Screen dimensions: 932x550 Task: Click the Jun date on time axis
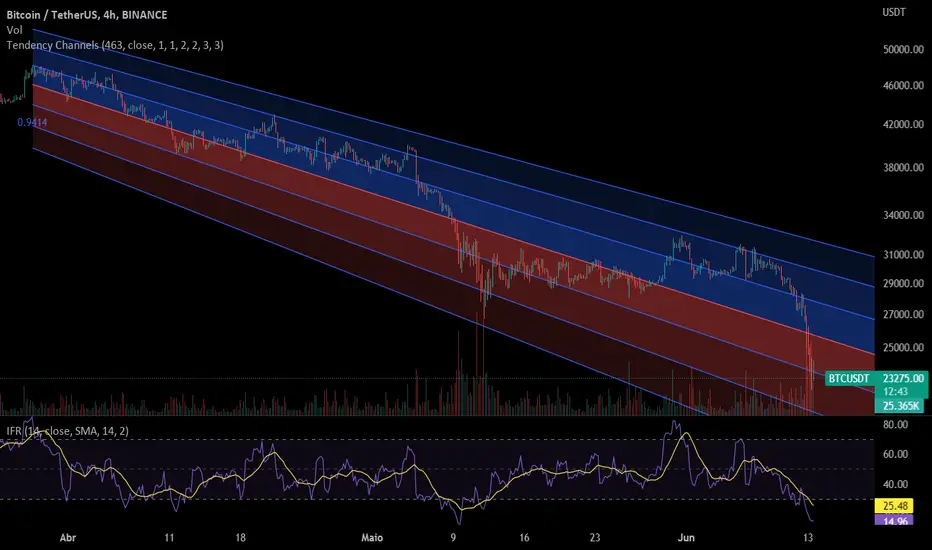(686, 538)
